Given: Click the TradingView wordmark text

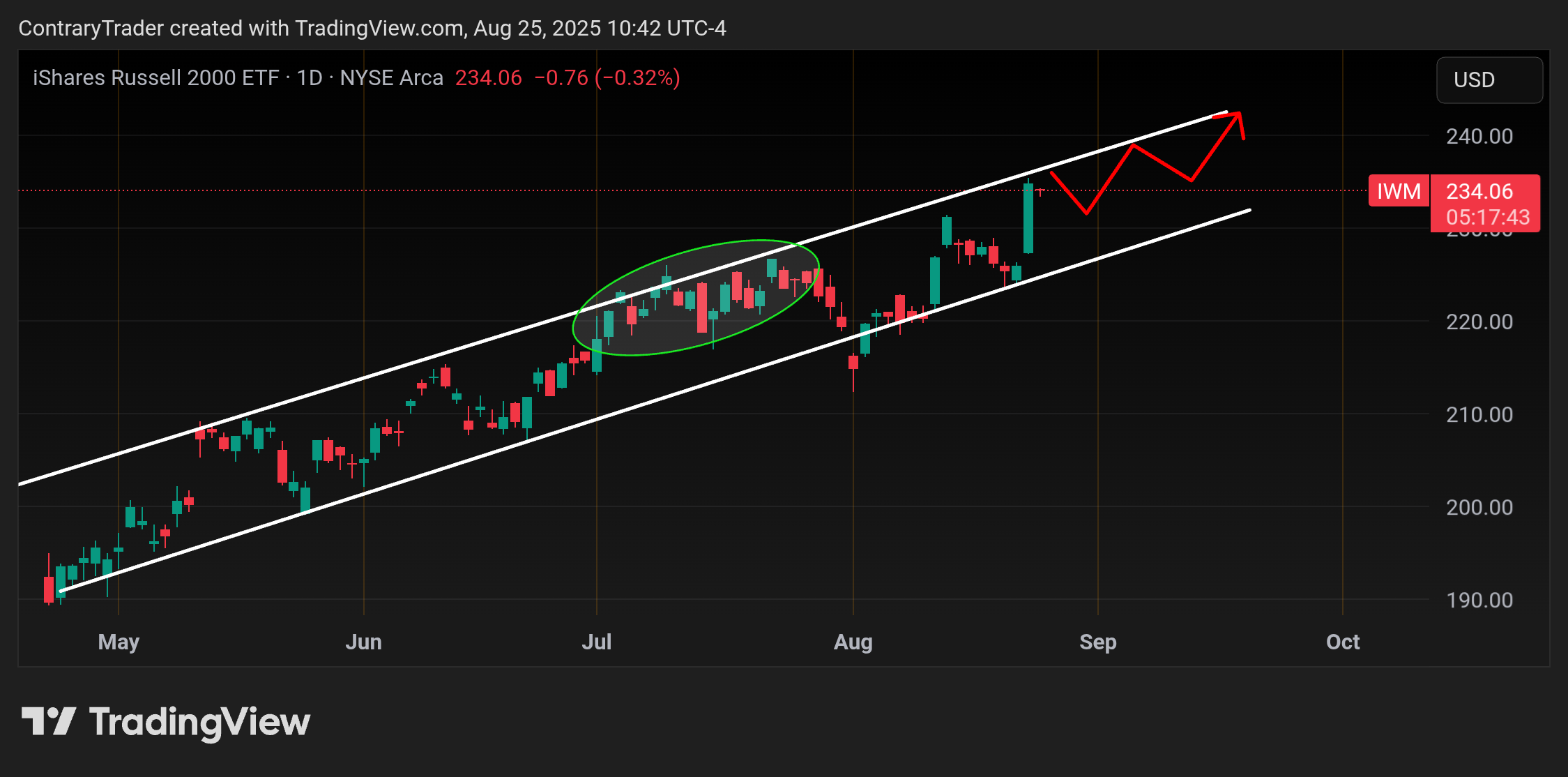Looking at the screenshot, I should tap(200, 723).
